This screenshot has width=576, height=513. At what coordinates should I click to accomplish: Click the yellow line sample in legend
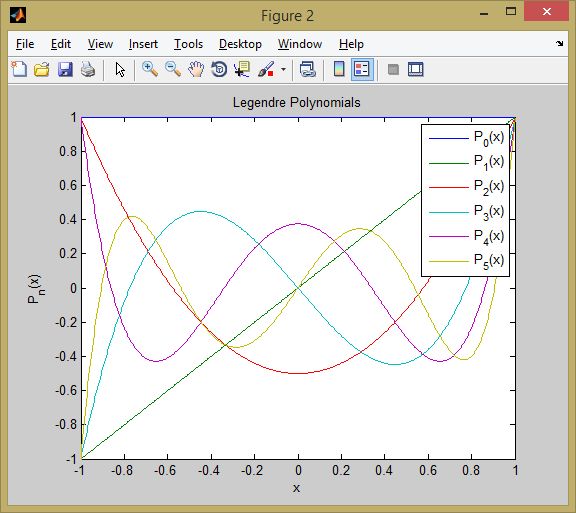coord(449,261)
